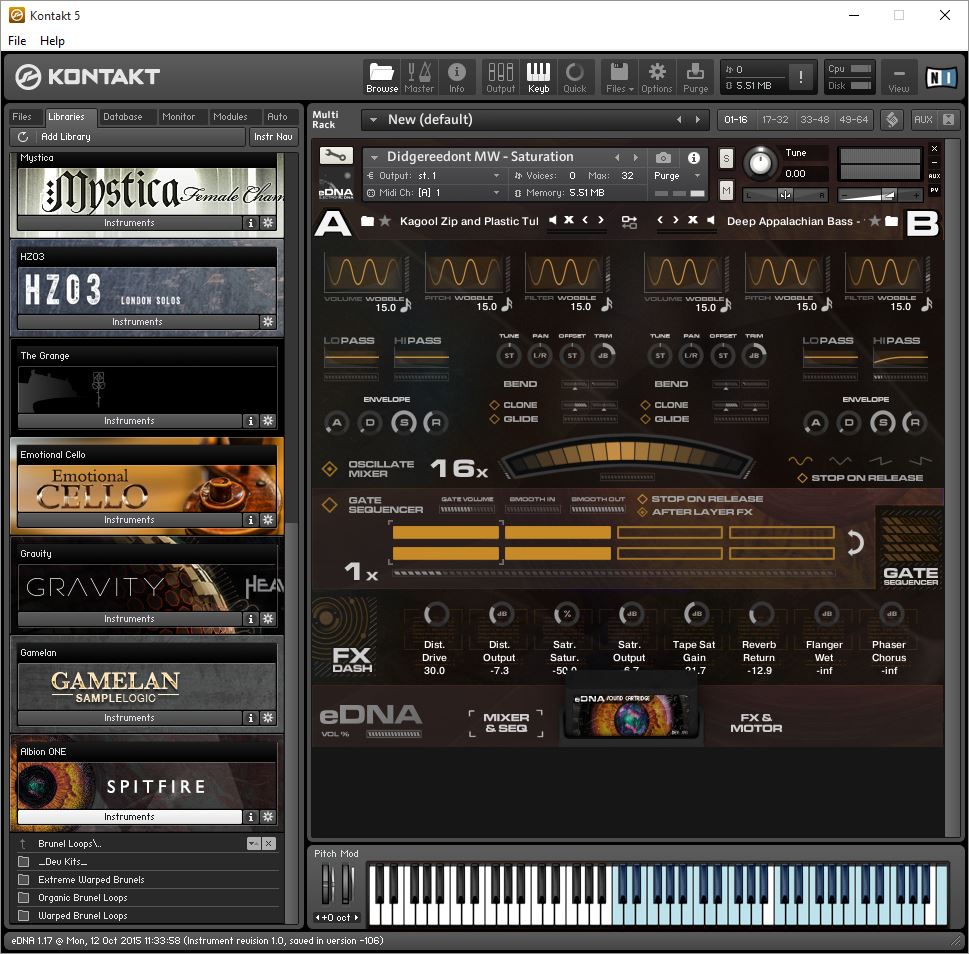Adjust the Tune knob
969x954 pixels.
[761, 163]
